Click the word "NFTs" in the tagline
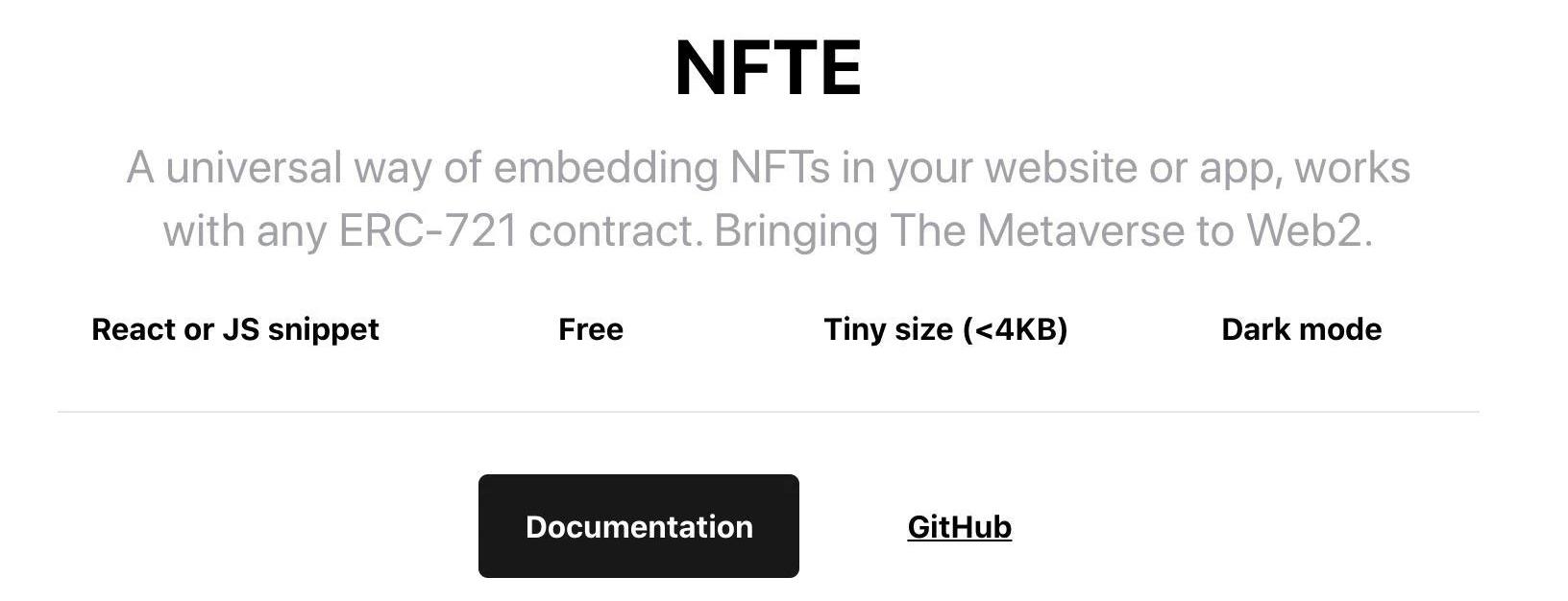This screenshot has height=601, width=1568. coord(779,168)
